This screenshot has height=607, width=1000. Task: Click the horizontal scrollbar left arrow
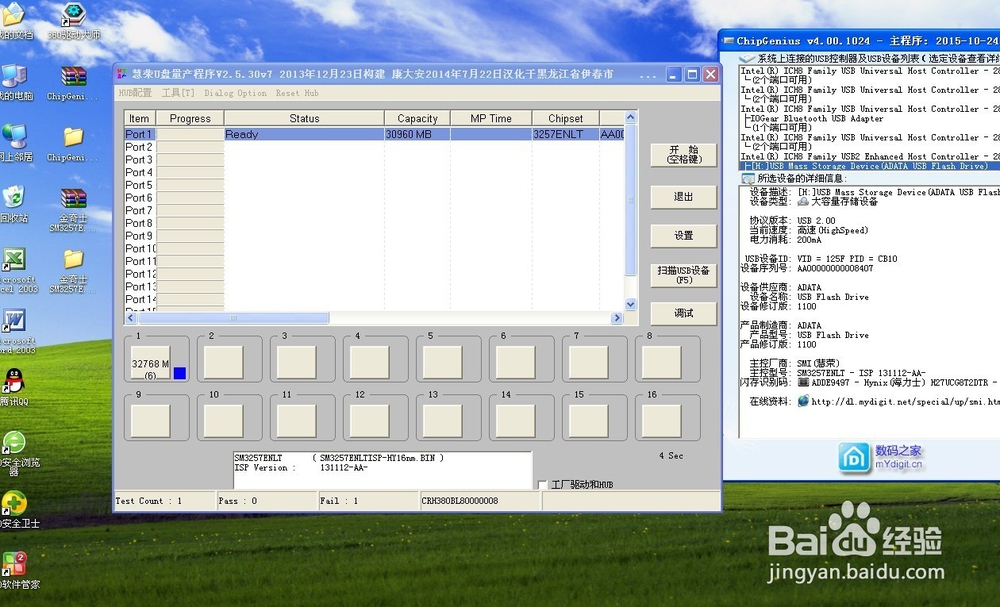[x=131, y=318]
